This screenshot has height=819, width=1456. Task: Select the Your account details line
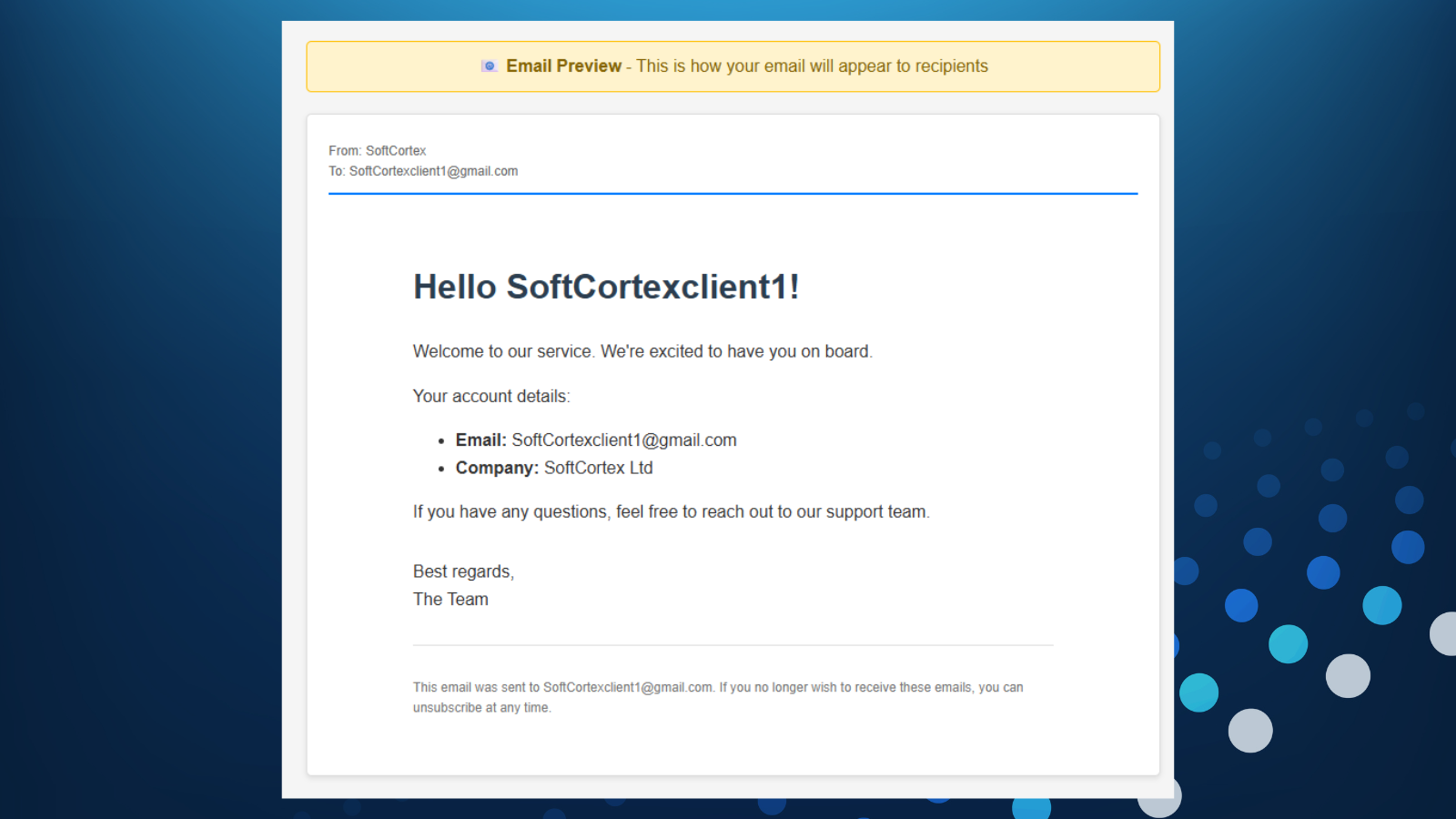click(491, 396)
